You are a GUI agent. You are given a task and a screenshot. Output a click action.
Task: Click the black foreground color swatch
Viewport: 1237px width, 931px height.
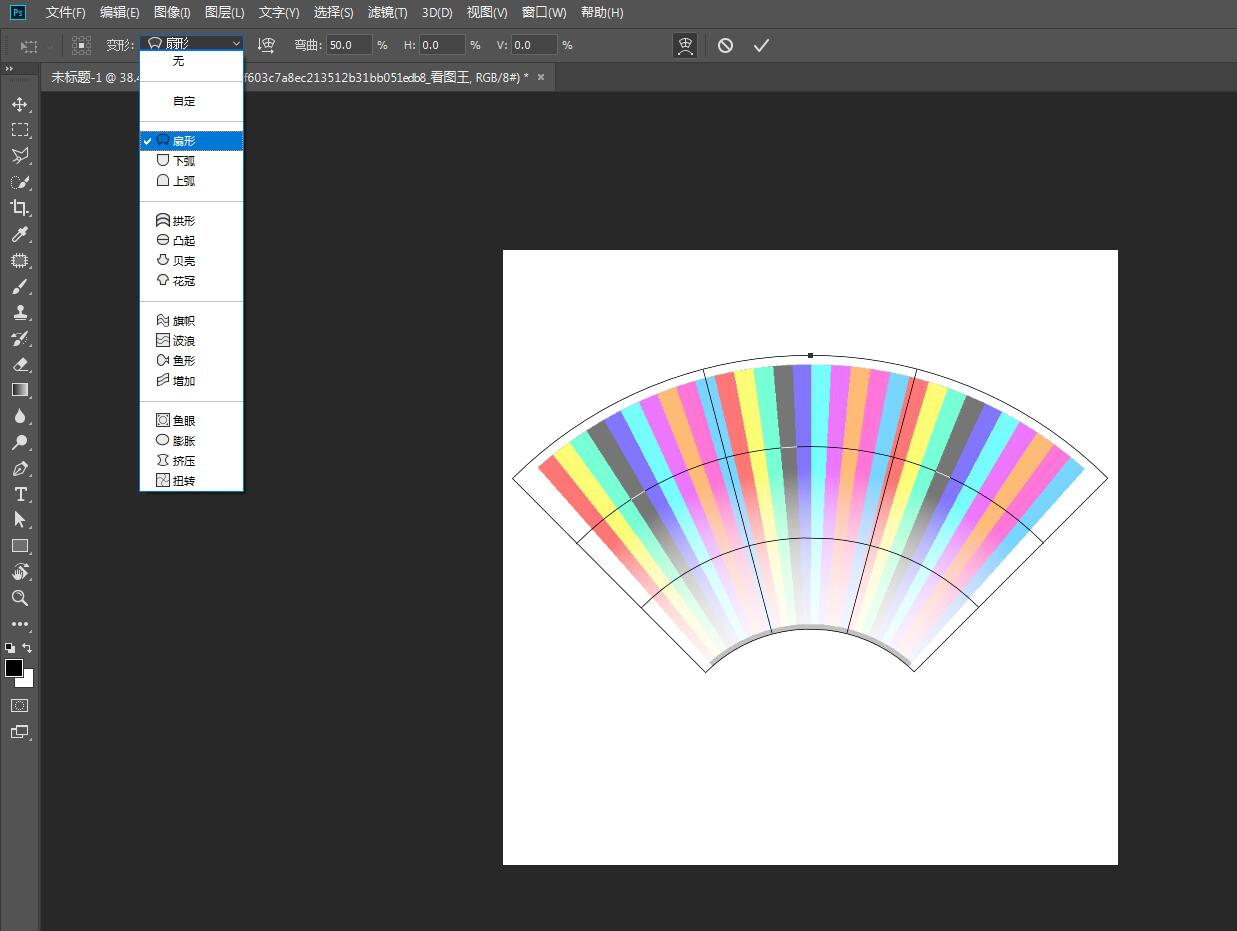tap(13, 668)
